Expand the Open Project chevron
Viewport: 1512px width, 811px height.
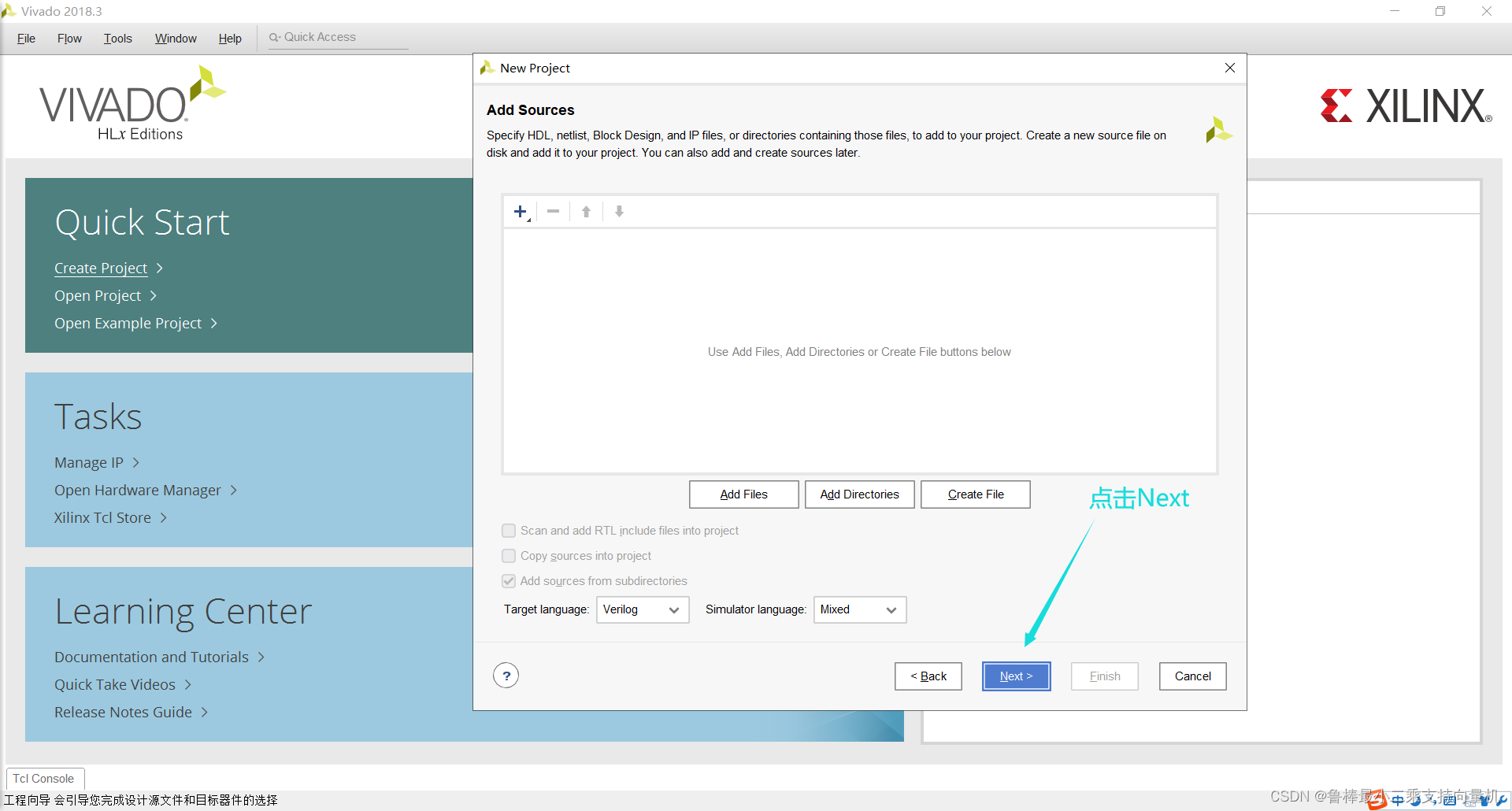154,296
